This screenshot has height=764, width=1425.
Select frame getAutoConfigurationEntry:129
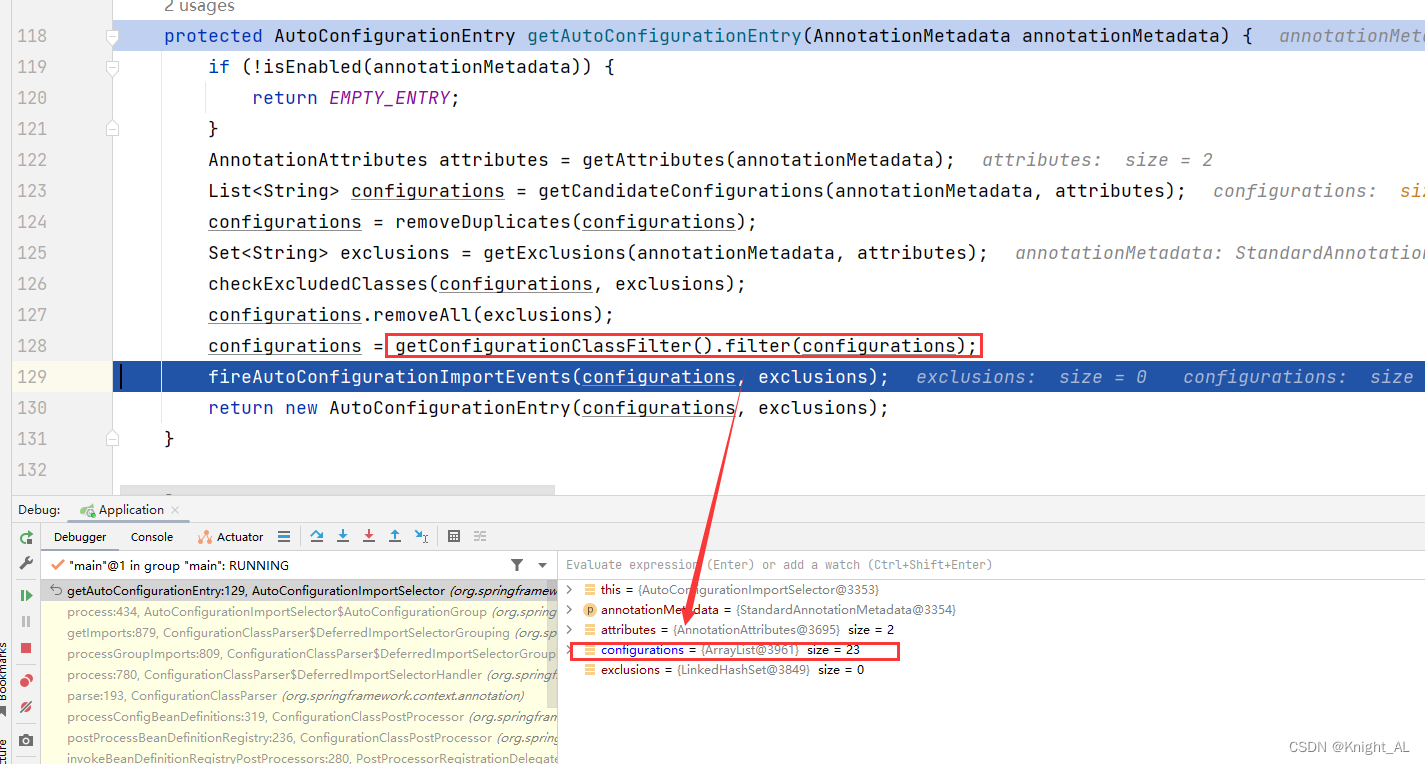(x=299, y=591)
